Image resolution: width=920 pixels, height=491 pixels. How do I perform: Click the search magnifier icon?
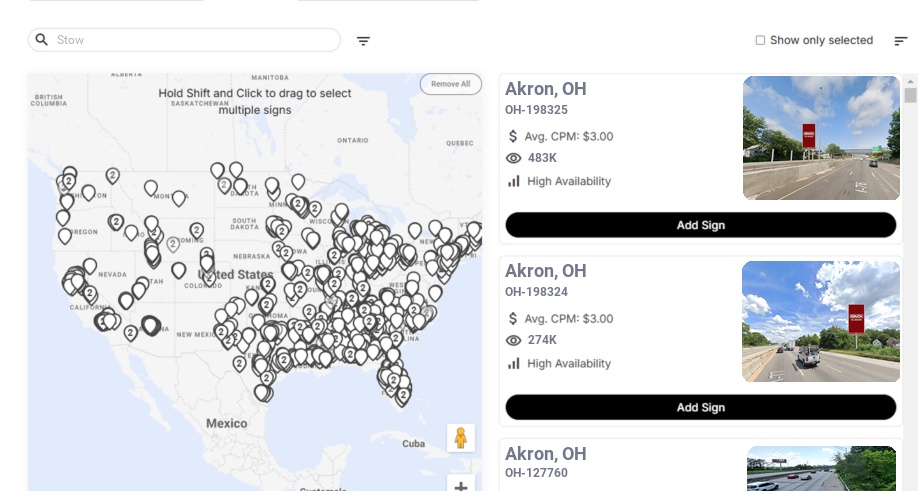[x=42, y=40]
